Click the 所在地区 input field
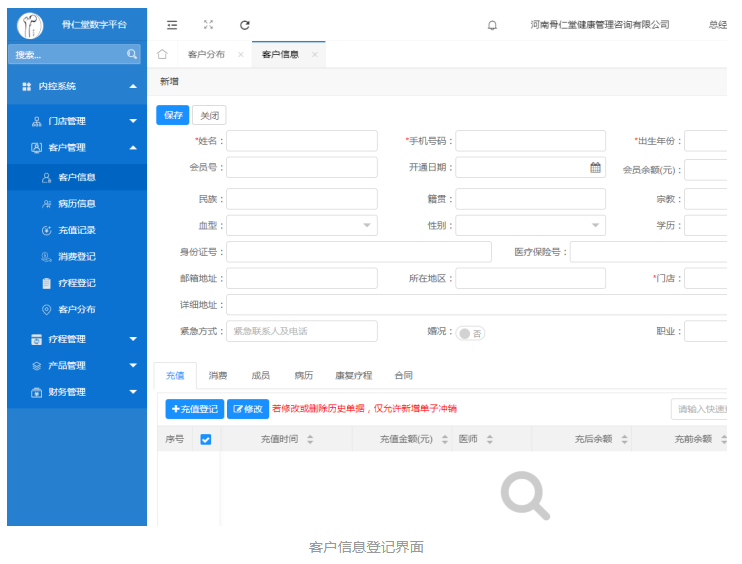 coord(530,278)
